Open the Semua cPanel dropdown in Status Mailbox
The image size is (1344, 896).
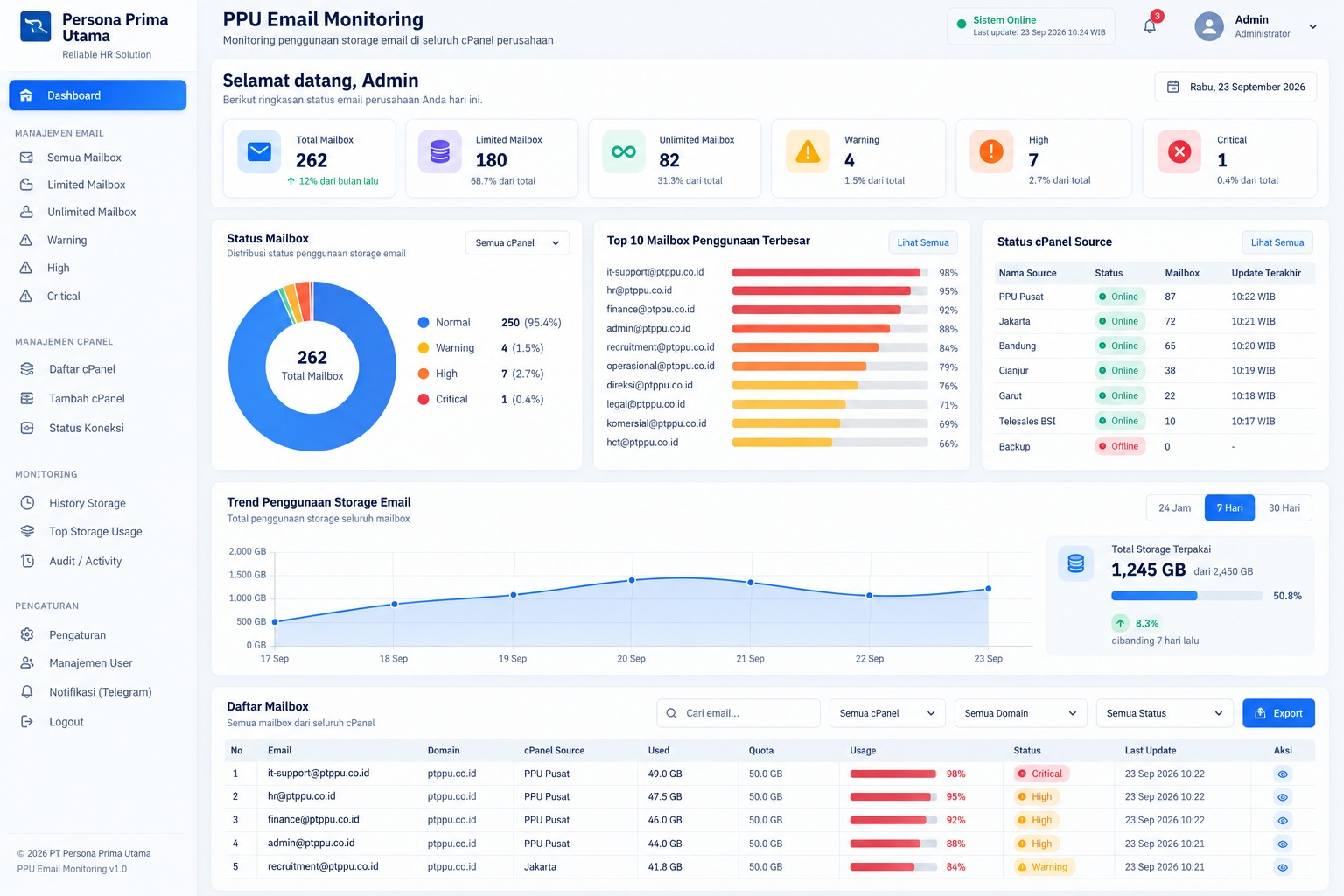click(x=517, y=242)
